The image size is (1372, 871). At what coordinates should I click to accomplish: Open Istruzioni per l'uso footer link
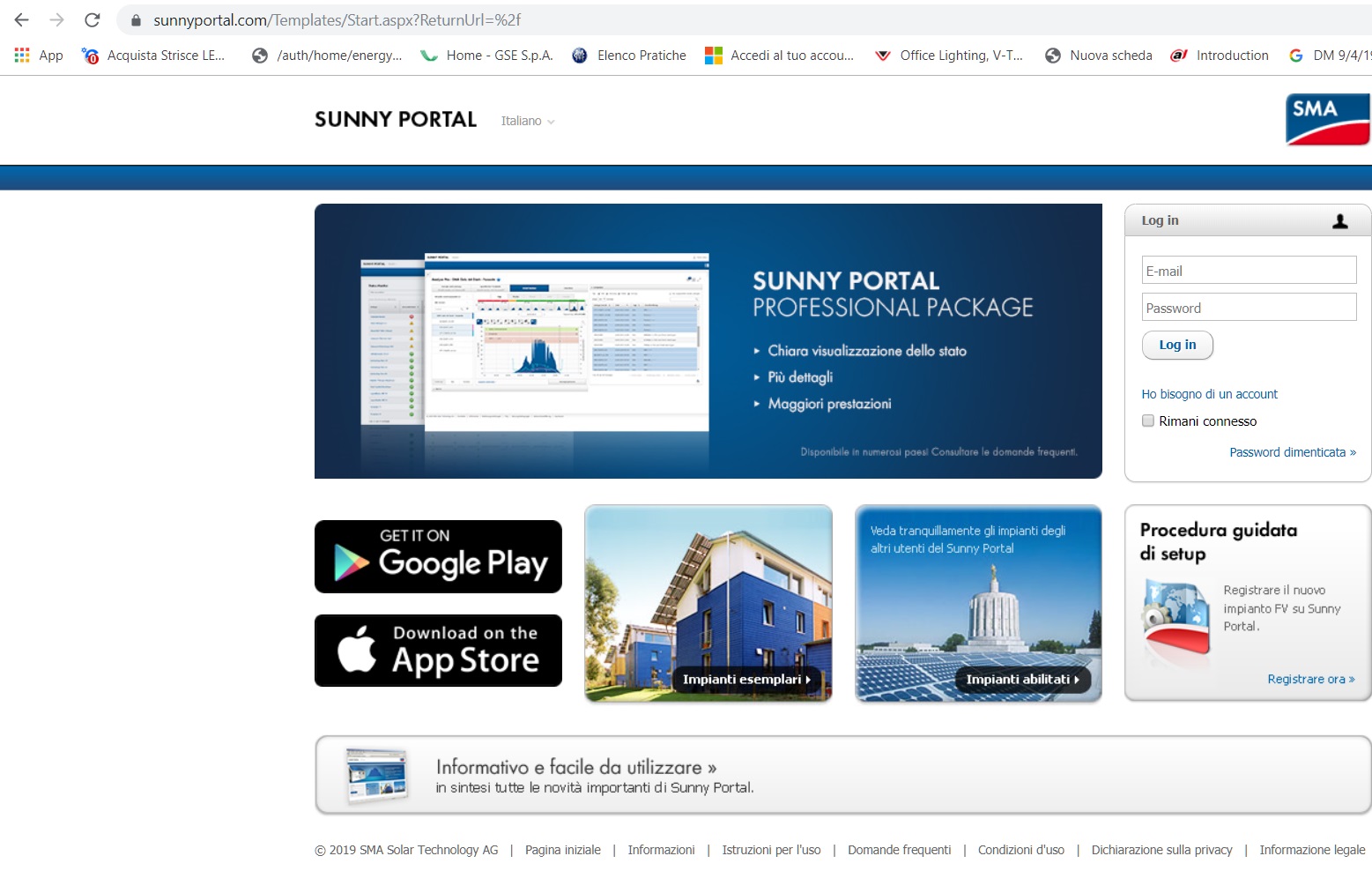[x=771, y=850]
